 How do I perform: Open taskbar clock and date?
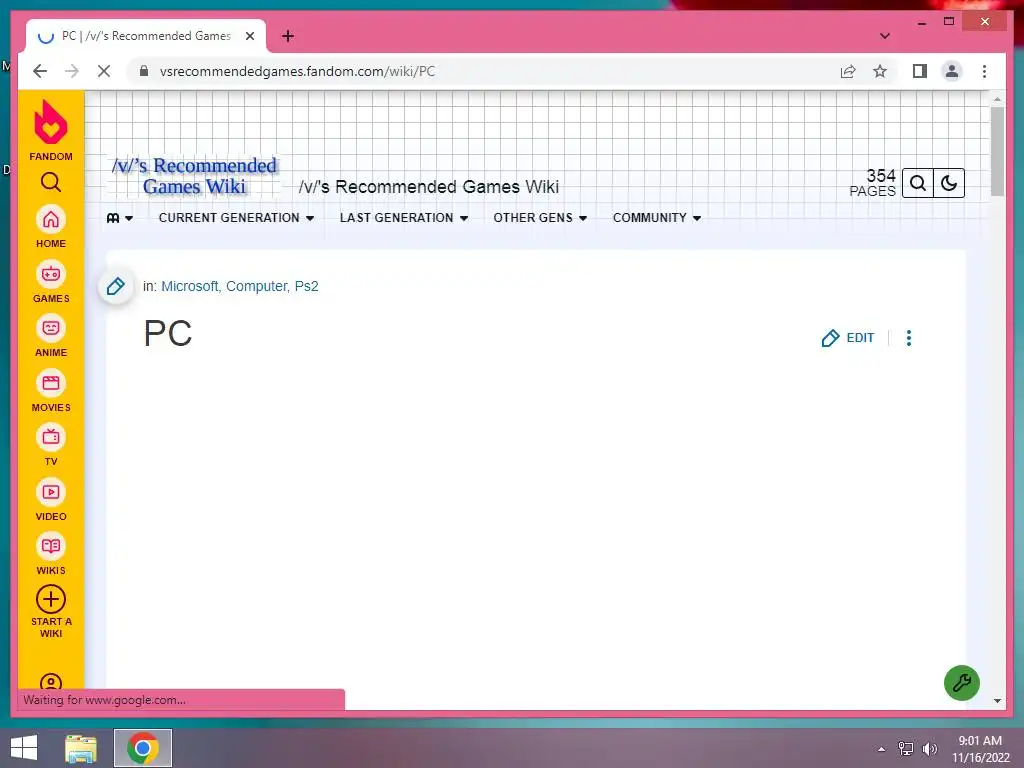(x=980, y=749)
